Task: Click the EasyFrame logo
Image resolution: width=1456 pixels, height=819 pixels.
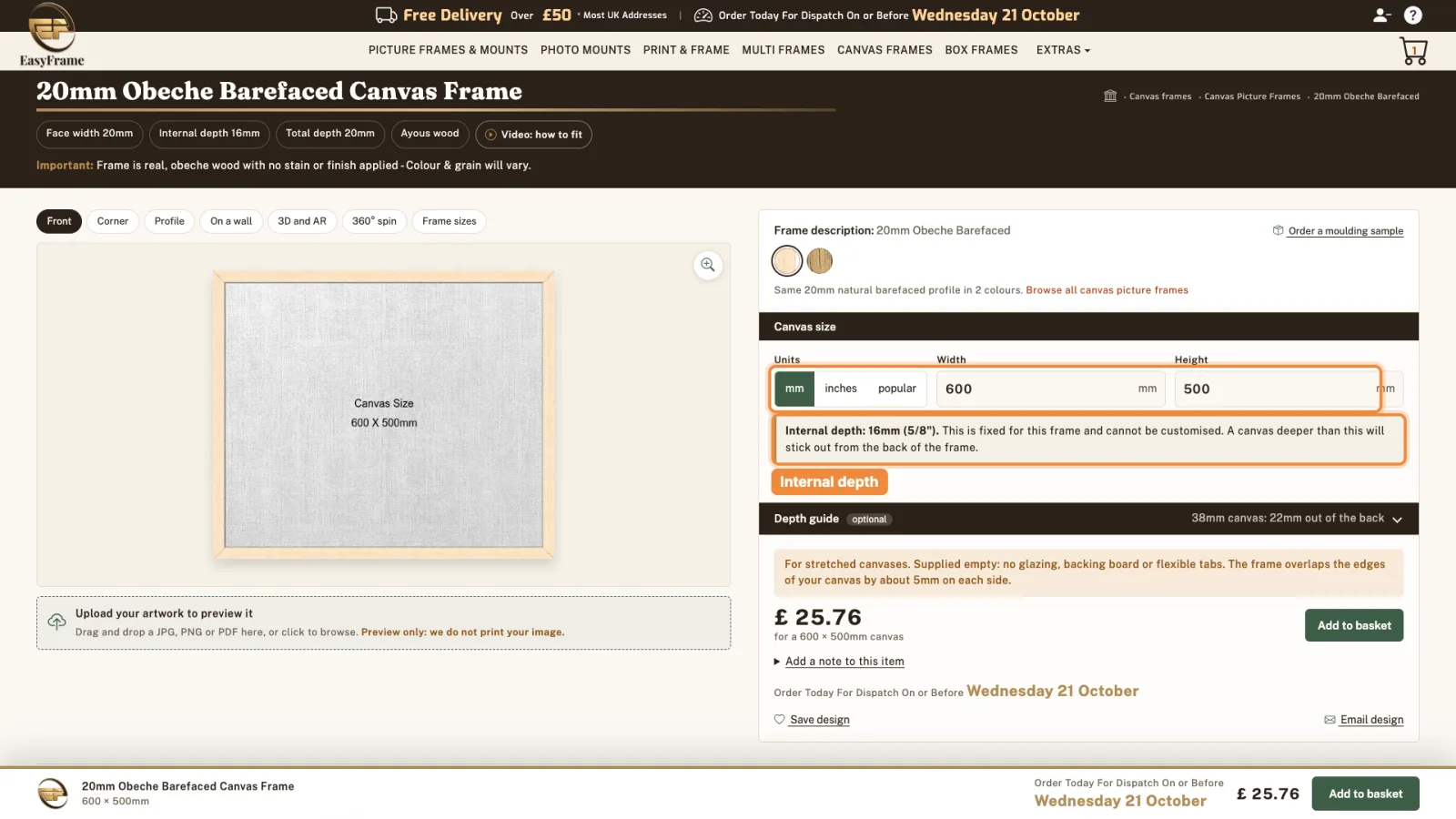Action: click(x=52, y=35)
